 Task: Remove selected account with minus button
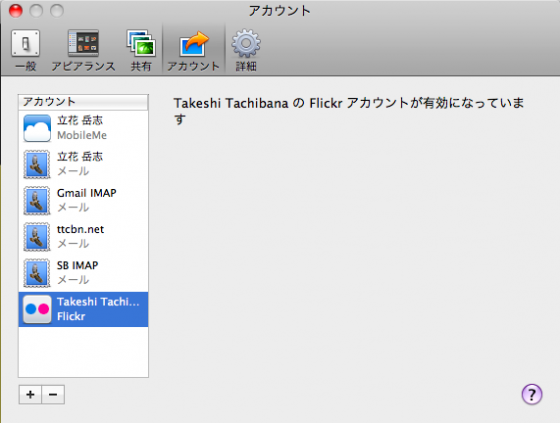[53, 394]
